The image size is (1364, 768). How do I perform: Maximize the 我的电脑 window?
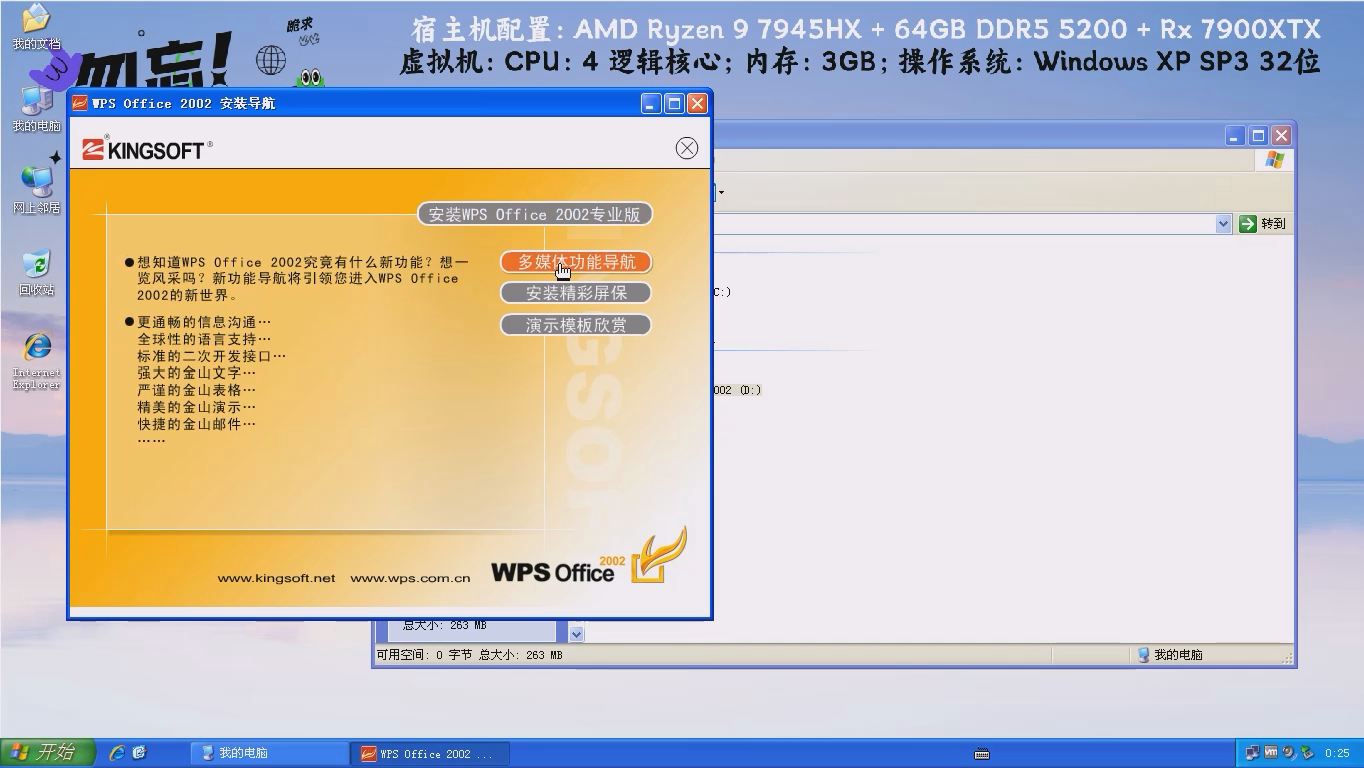pyautogui.click(x=1258, y=135)
